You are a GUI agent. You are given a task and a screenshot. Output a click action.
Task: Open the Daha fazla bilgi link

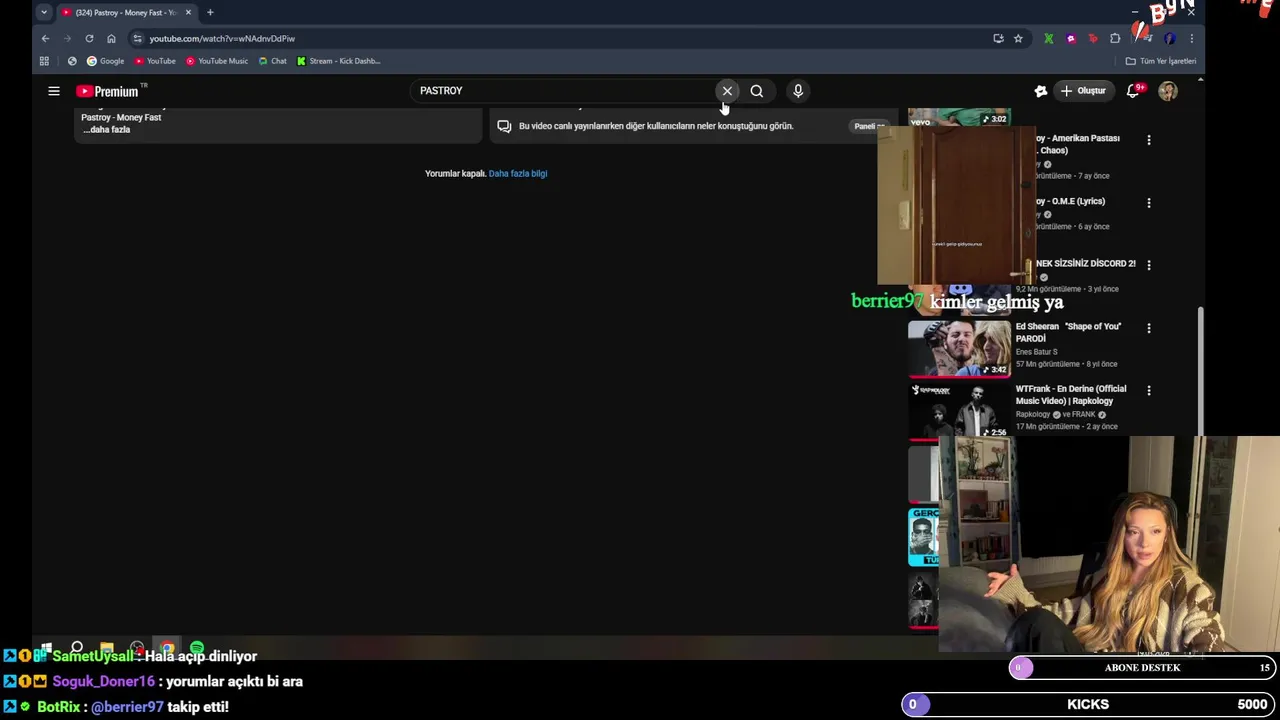(518, 174)
